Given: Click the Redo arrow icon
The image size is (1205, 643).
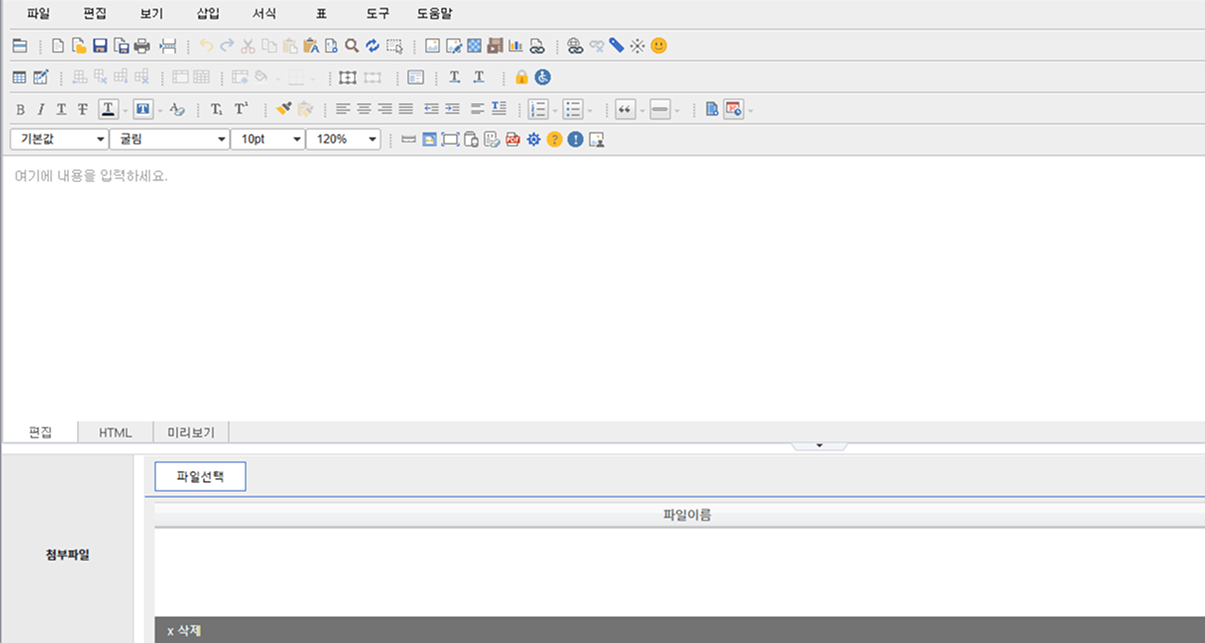Looking at the screenshot, I should click(227, 46).
